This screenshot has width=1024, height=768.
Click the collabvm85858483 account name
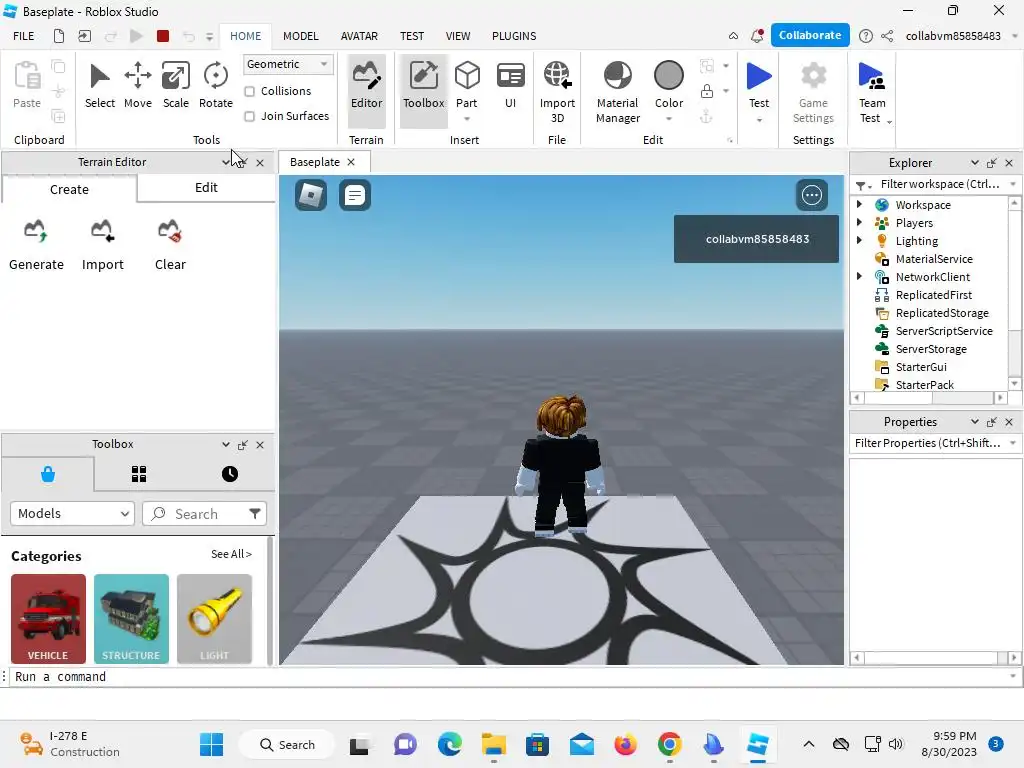pos(953,36)
